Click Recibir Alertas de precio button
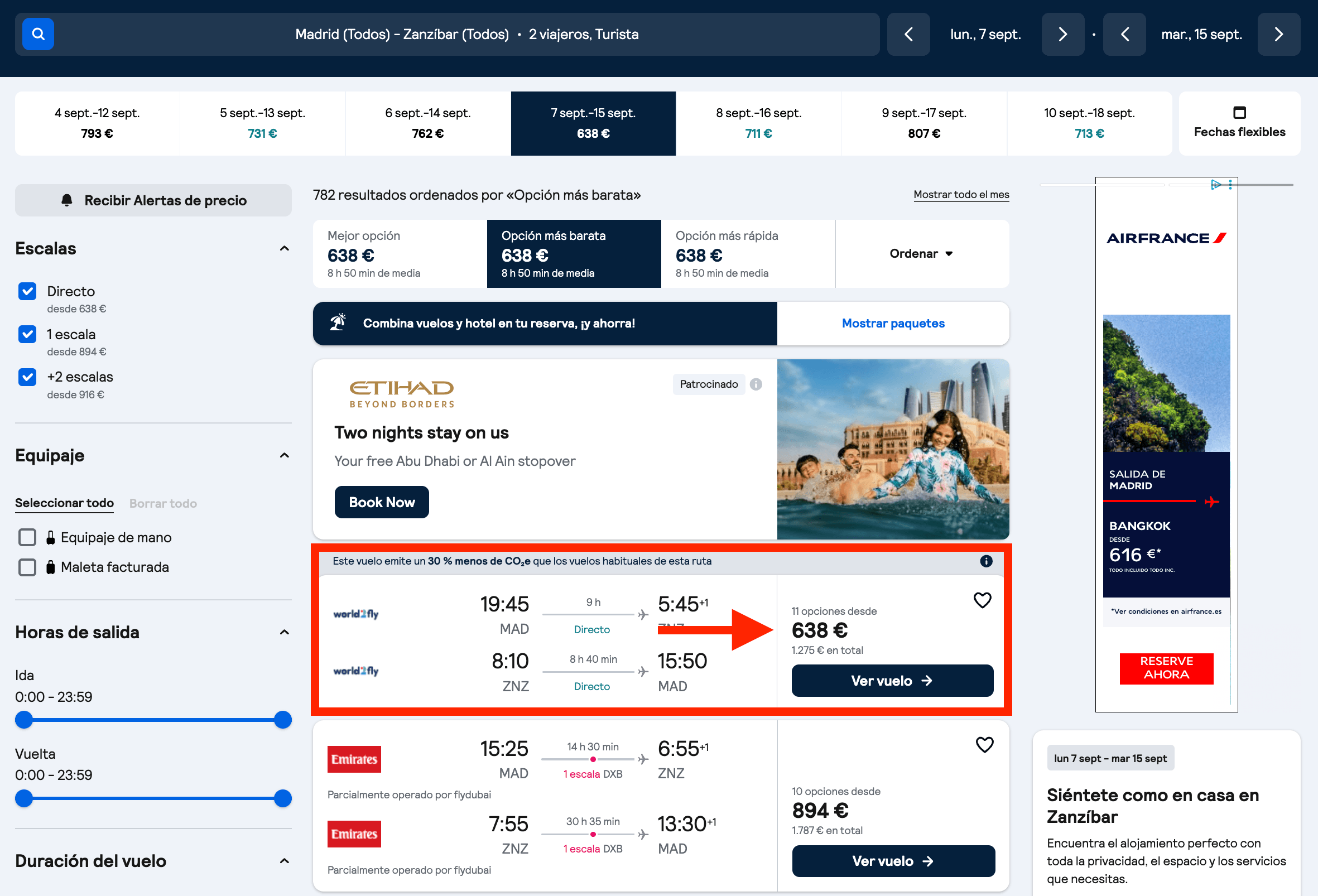The width and height of the screenshot is (1318, 896). point(153,200)
